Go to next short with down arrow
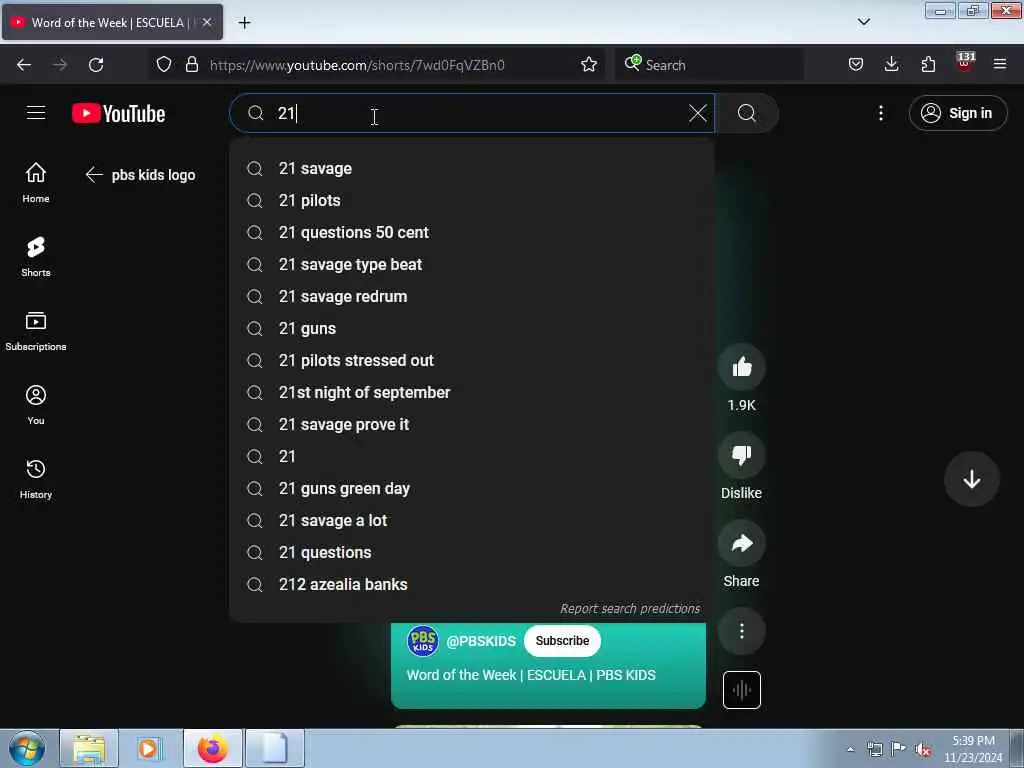 tap(971, 479)
